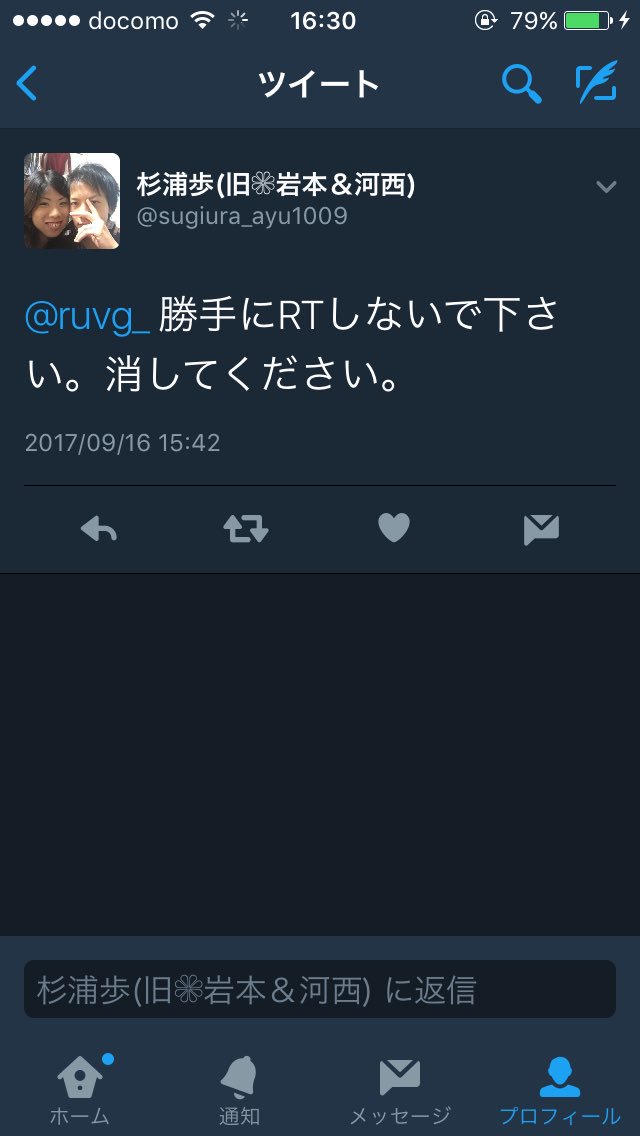This screenshot has width=640, height=1136.
Task: Tap the 杉浦歩(旧岩本＆河西) display name
Action: pos(276,185)
